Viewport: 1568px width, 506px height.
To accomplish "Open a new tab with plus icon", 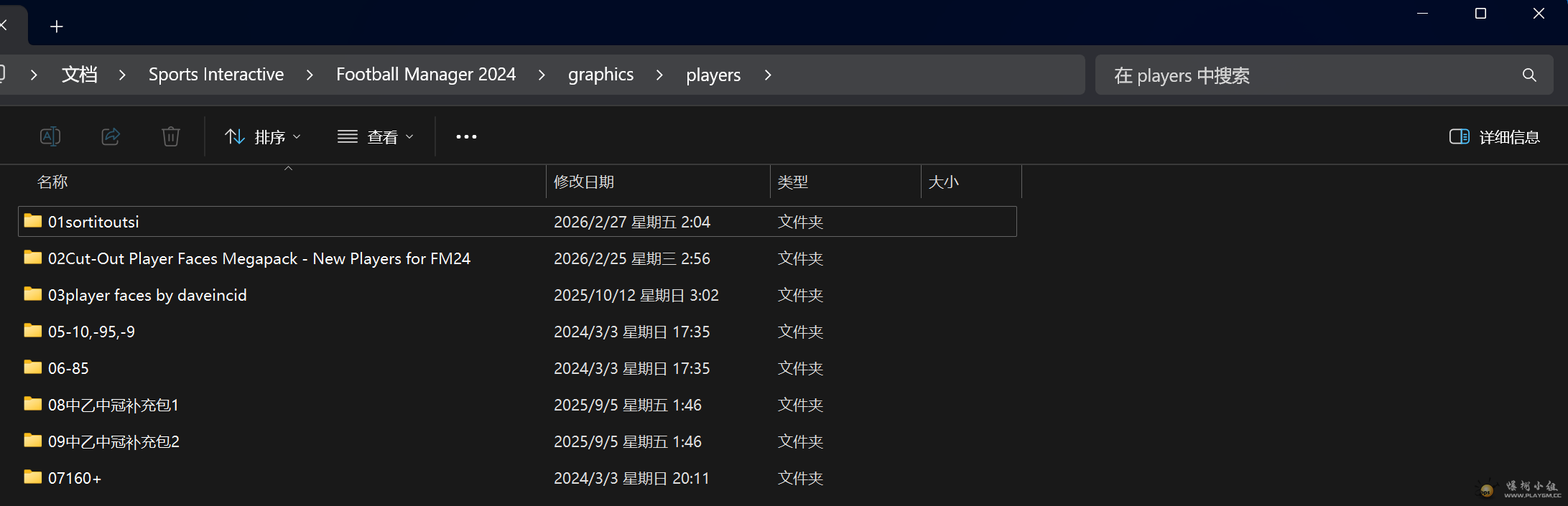I will [x=57, y=27].
